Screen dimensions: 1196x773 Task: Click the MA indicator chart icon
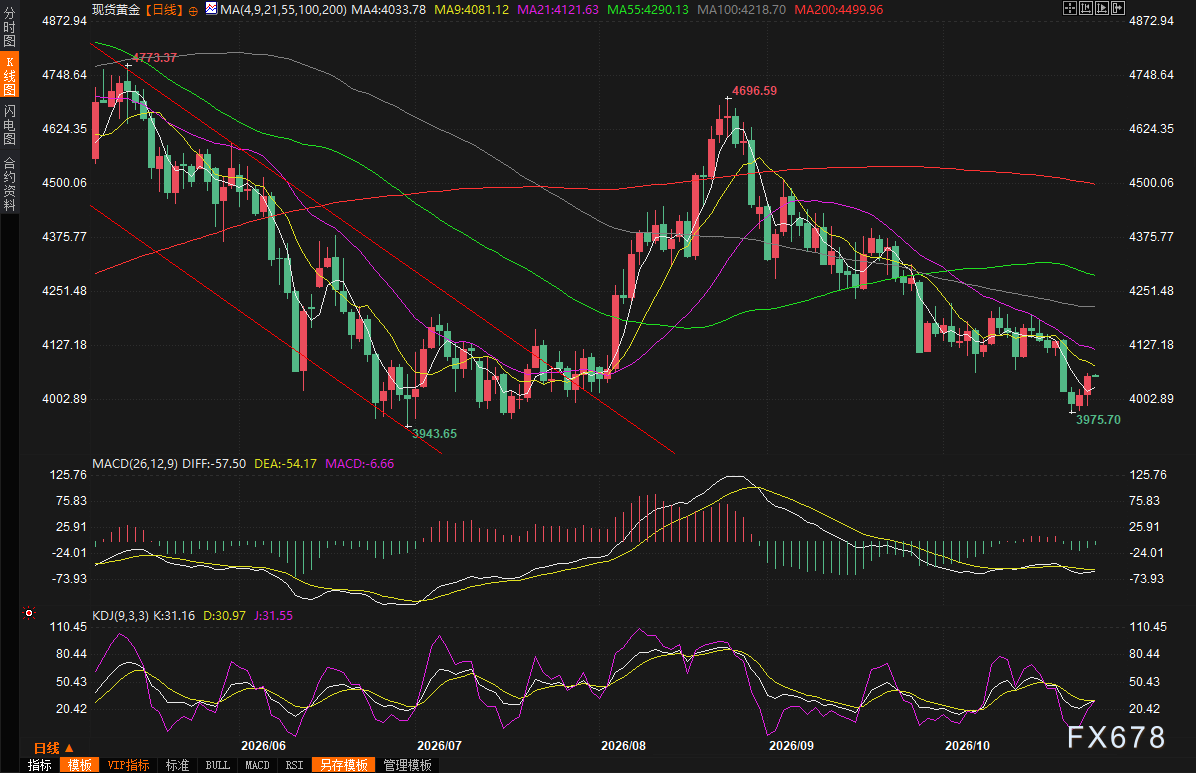(211, 9)
